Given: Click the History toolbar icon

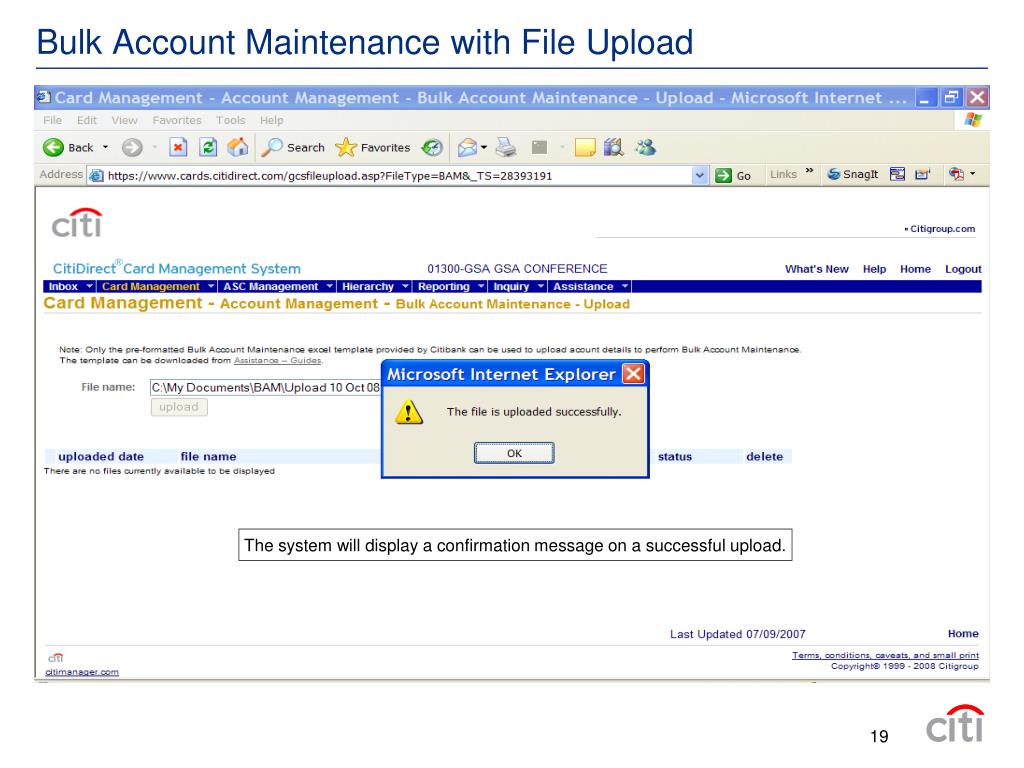Looking at the screenshot, I should pyautogui.click(x=432, y=148).
